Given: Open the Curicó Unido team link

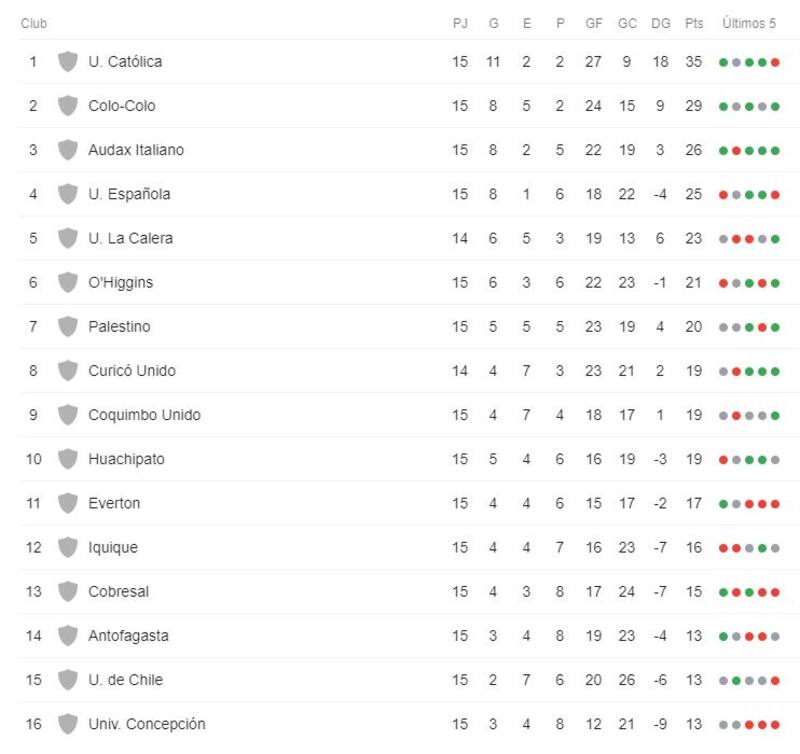Looking at the screenshot, I should point(131,371).
